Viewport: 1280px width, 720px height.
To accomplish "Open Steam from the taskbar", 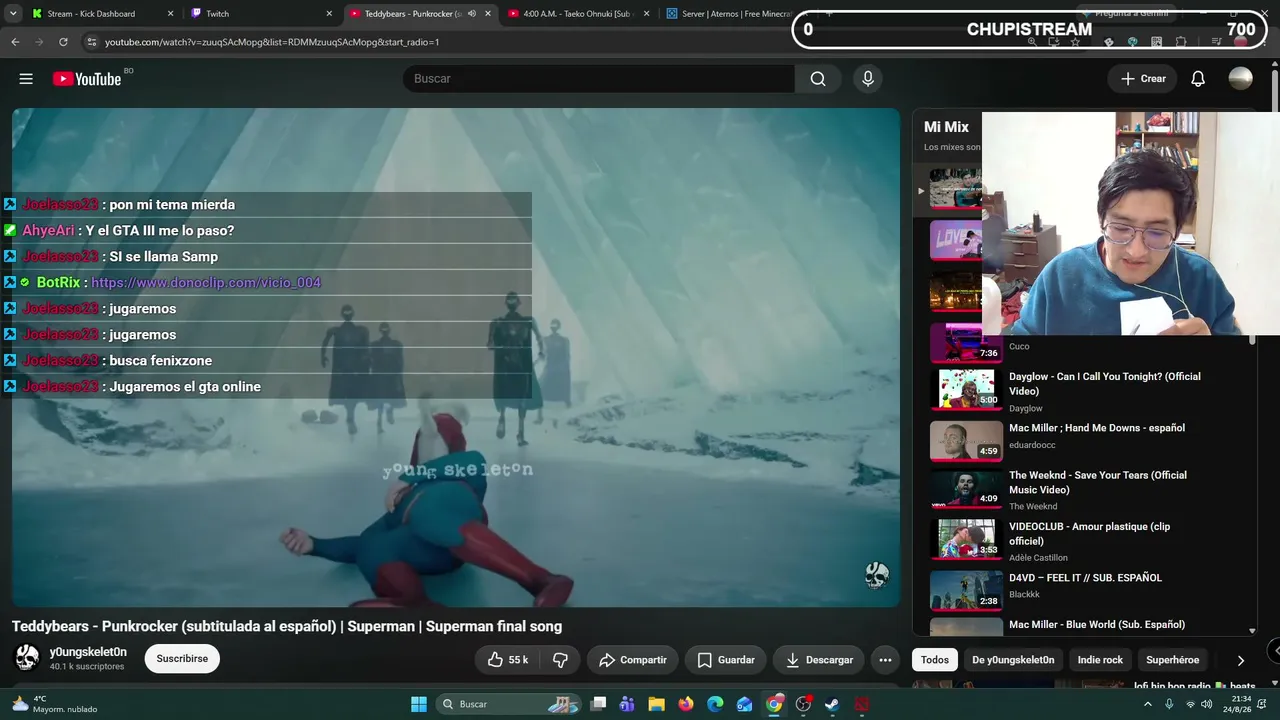I will click(x=832, y=704).
